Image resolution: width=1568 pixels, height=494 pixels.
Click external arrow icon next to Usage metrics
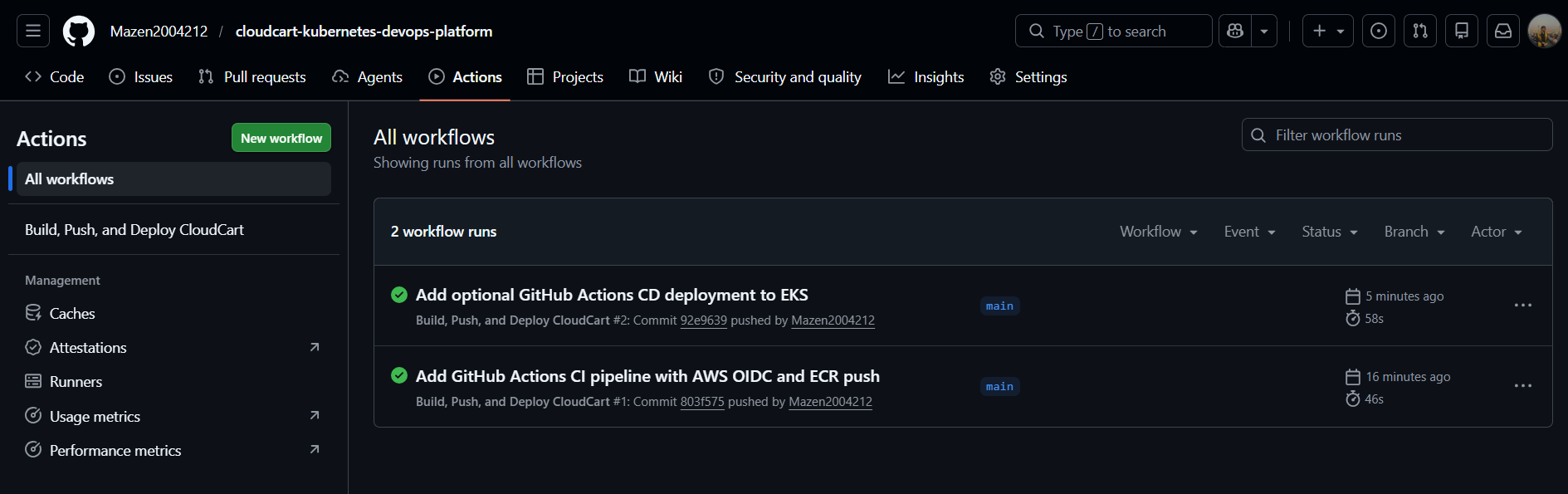point(315,415)
